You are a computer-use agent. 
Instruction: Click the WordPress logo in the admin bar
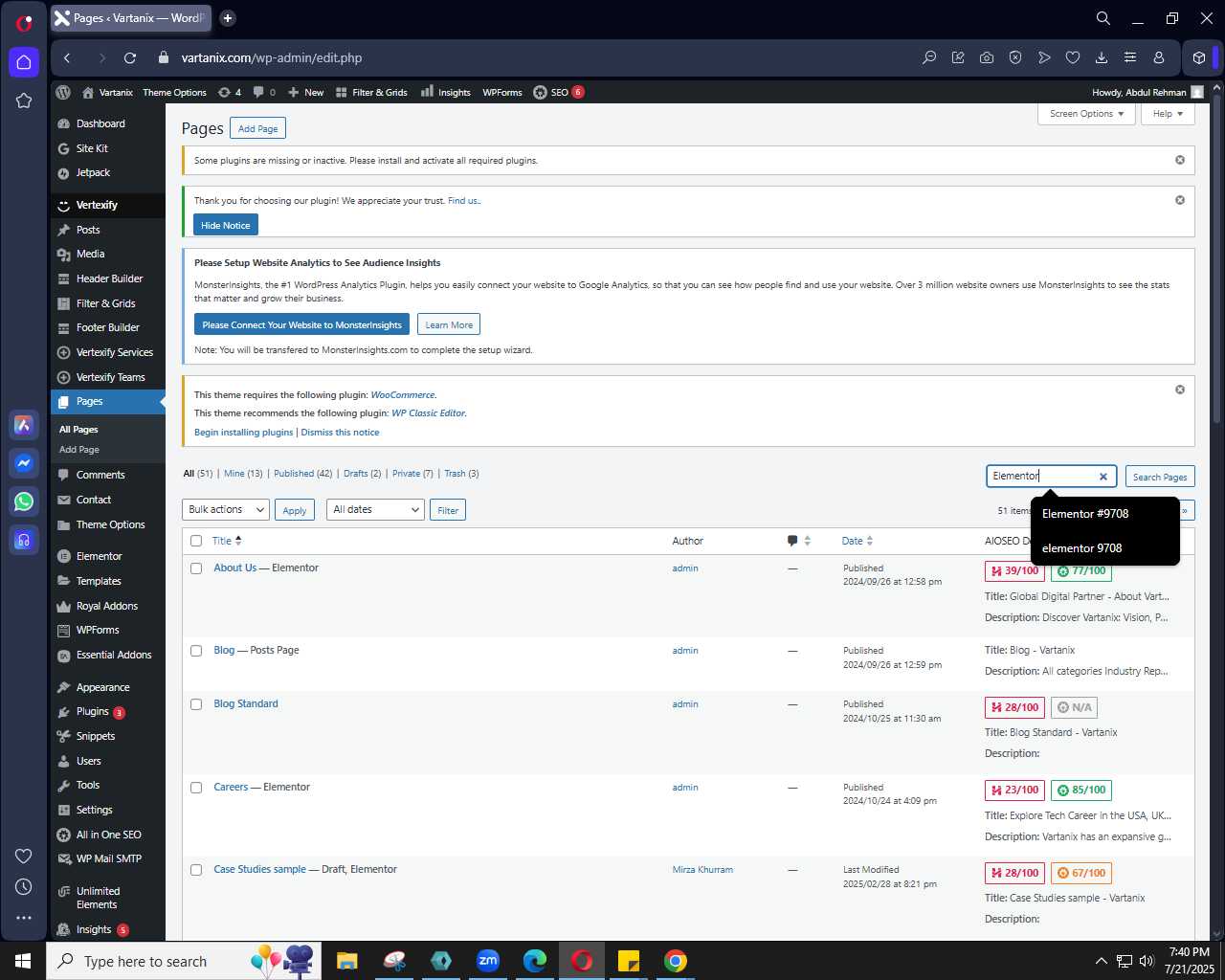63,92
